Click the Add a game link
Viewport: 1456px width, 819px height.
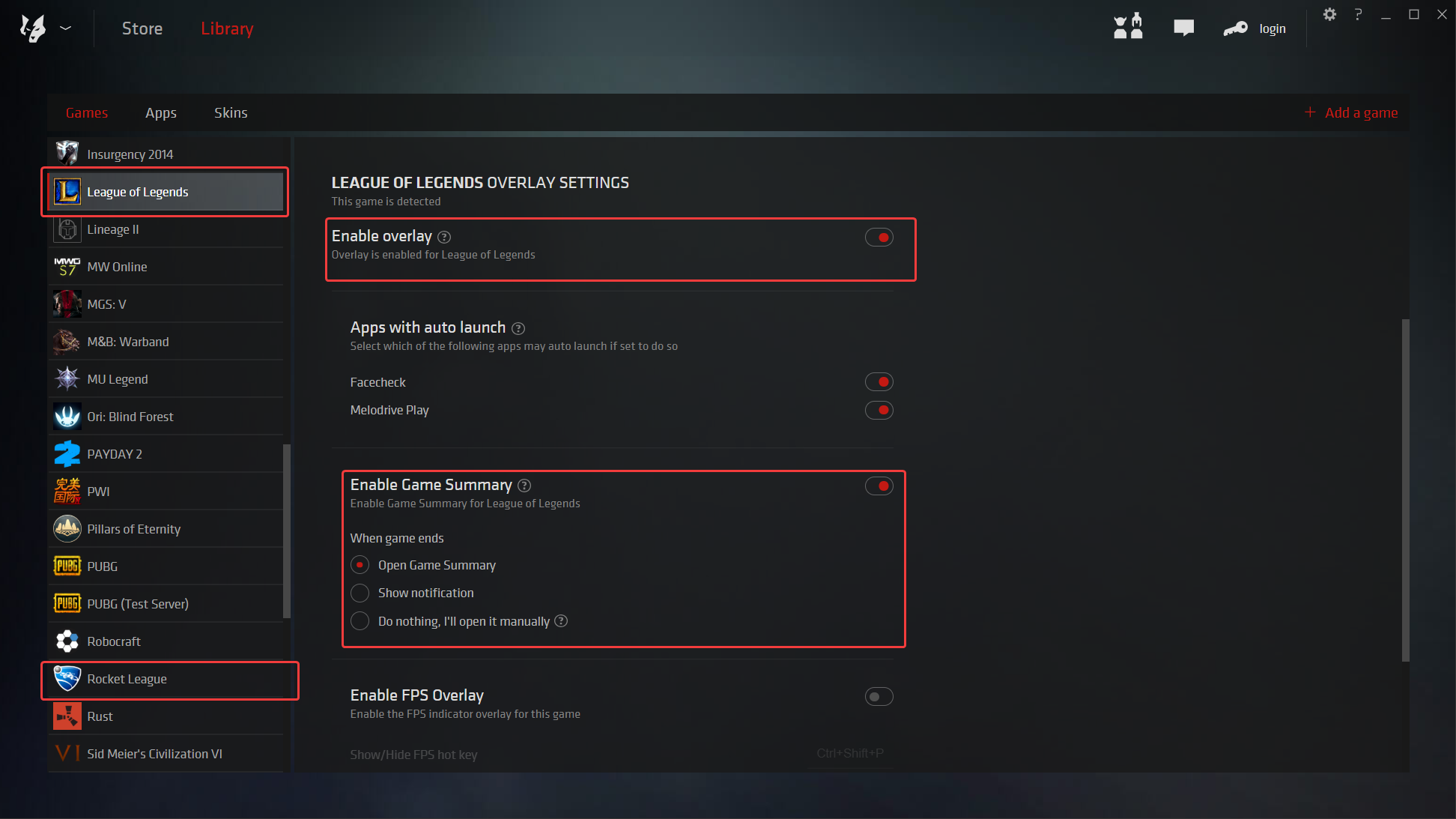1360,113
